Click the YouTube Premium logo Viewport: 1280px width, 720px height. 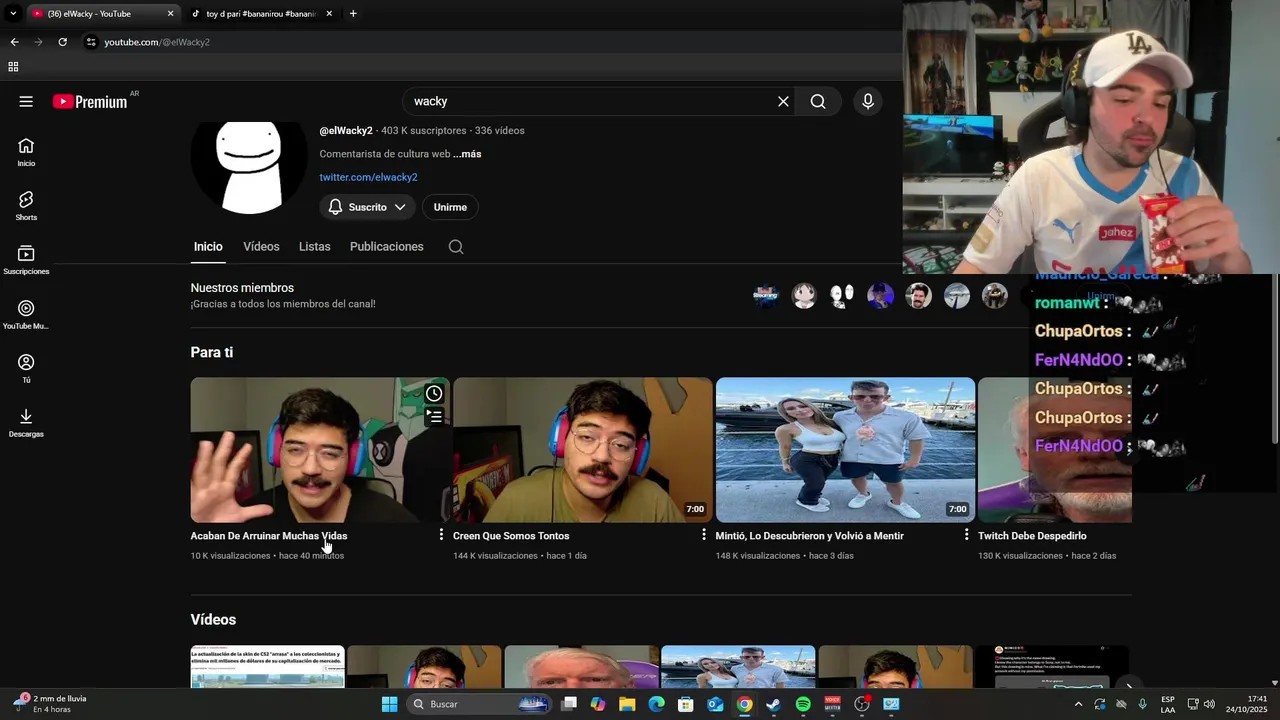point(90,101)
